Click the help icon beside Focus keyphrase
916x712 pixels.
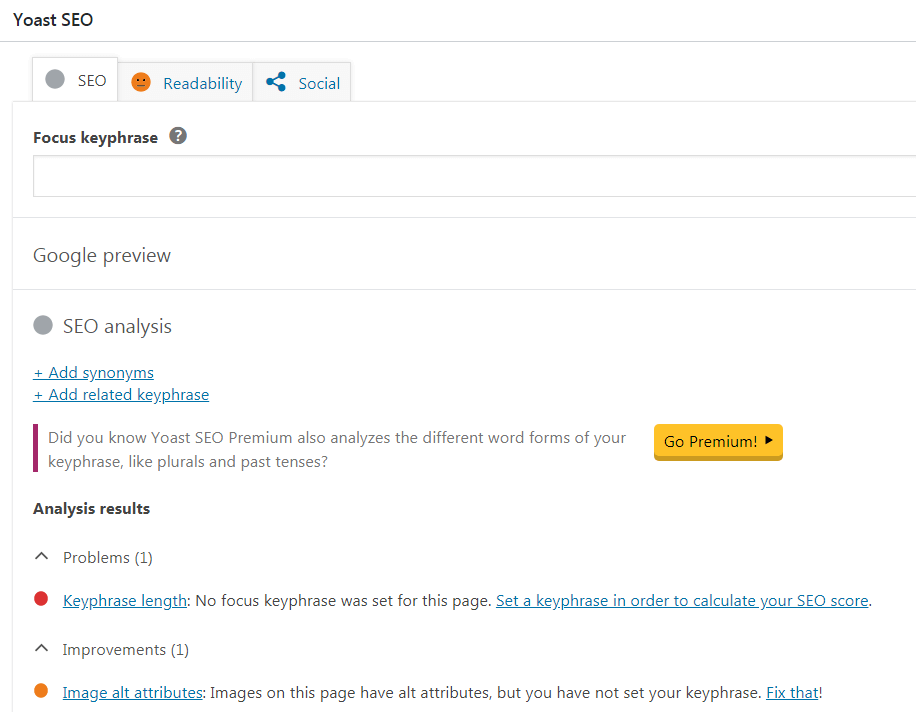[177, 136]
